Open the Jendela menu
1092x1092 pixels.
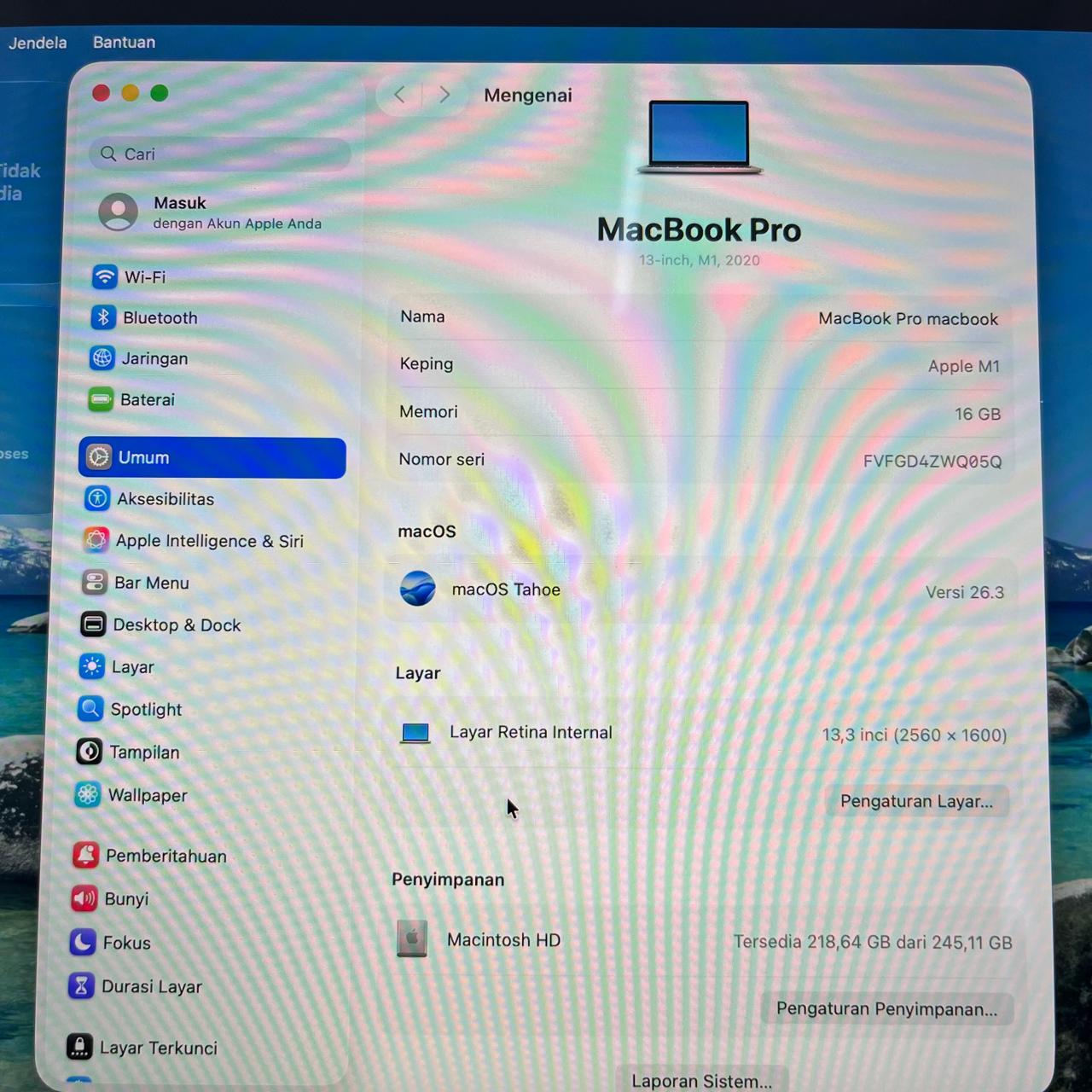(38, 42)
